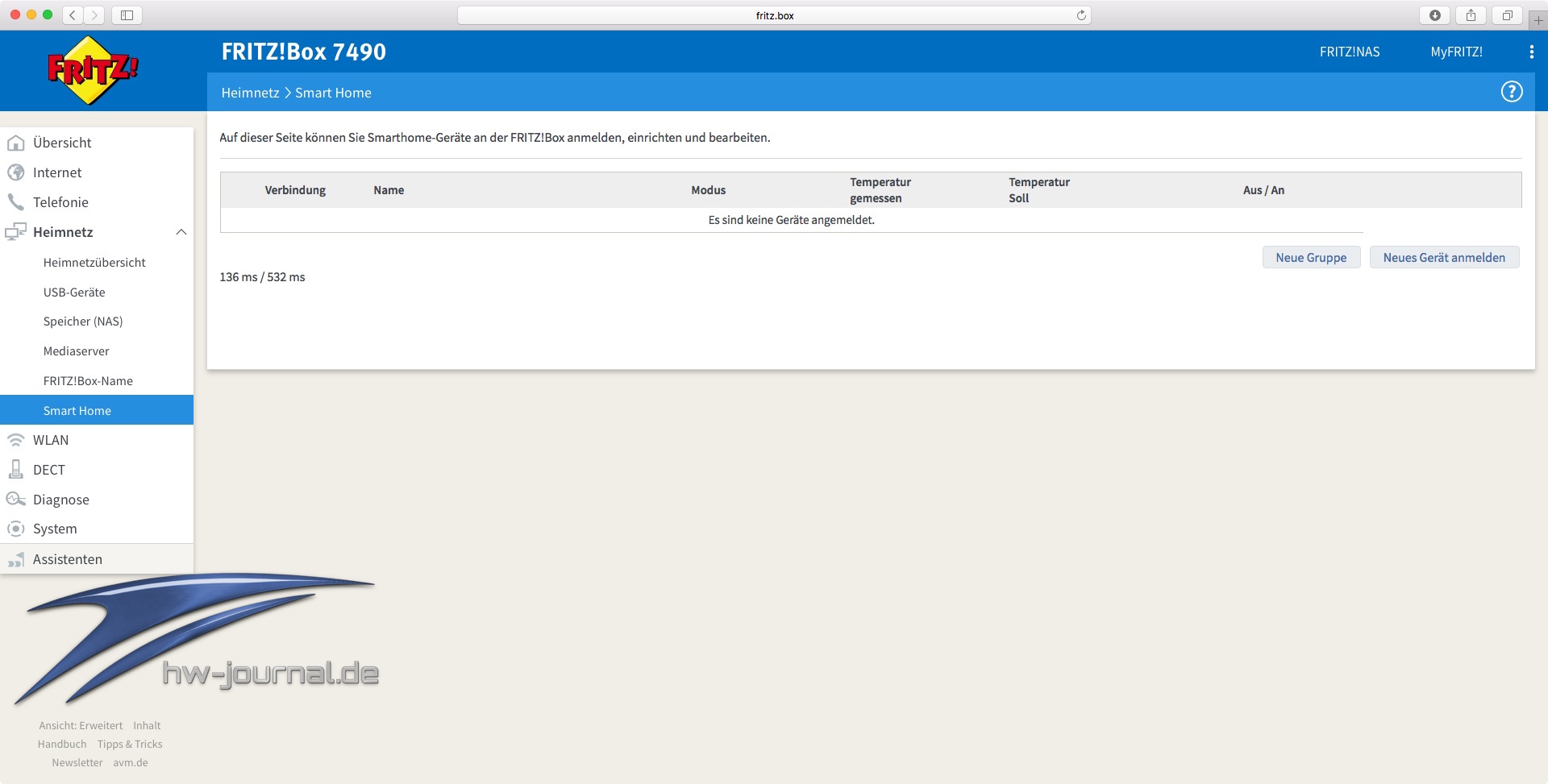This screenshot has width=1548, height=784.
Task: Open the Handbuch footer link
Action: pyautogui.click(x=62, y=745)
